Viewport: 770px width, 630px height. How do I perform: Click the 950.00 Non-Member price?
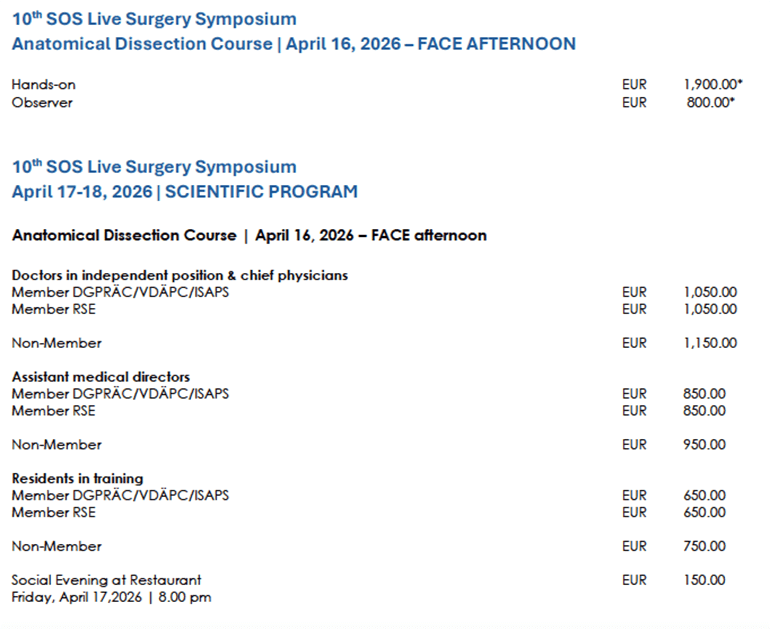pyautogui.click(x=705, y=444)
